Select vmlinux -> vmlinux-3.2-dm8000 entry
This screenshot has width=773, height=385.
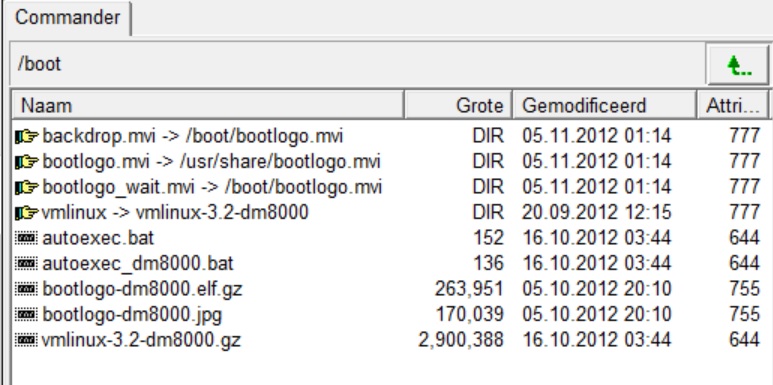[x=176, y=213]
